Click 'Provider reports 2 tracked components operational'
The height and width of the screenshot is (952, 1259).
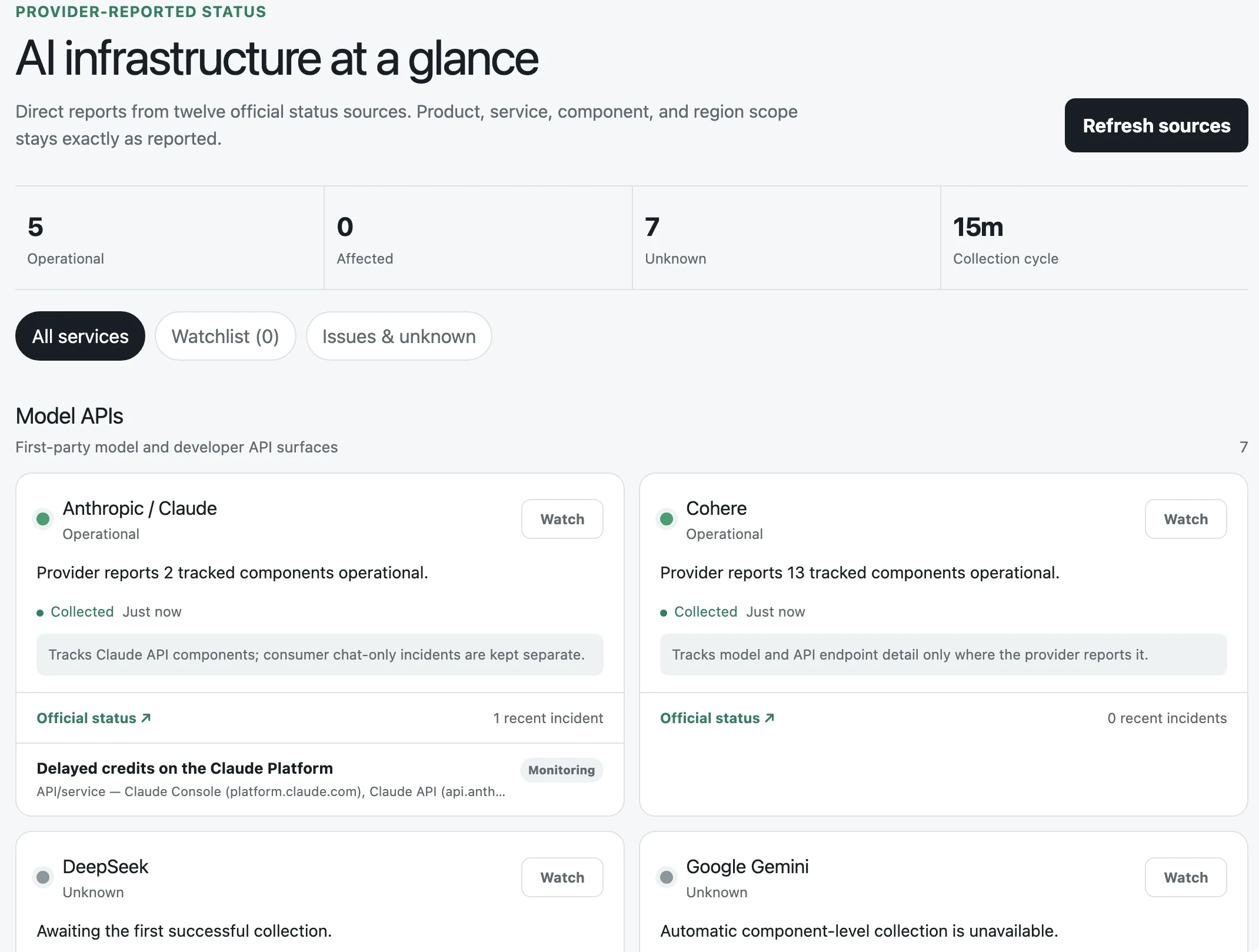click(x=232, y=572)
